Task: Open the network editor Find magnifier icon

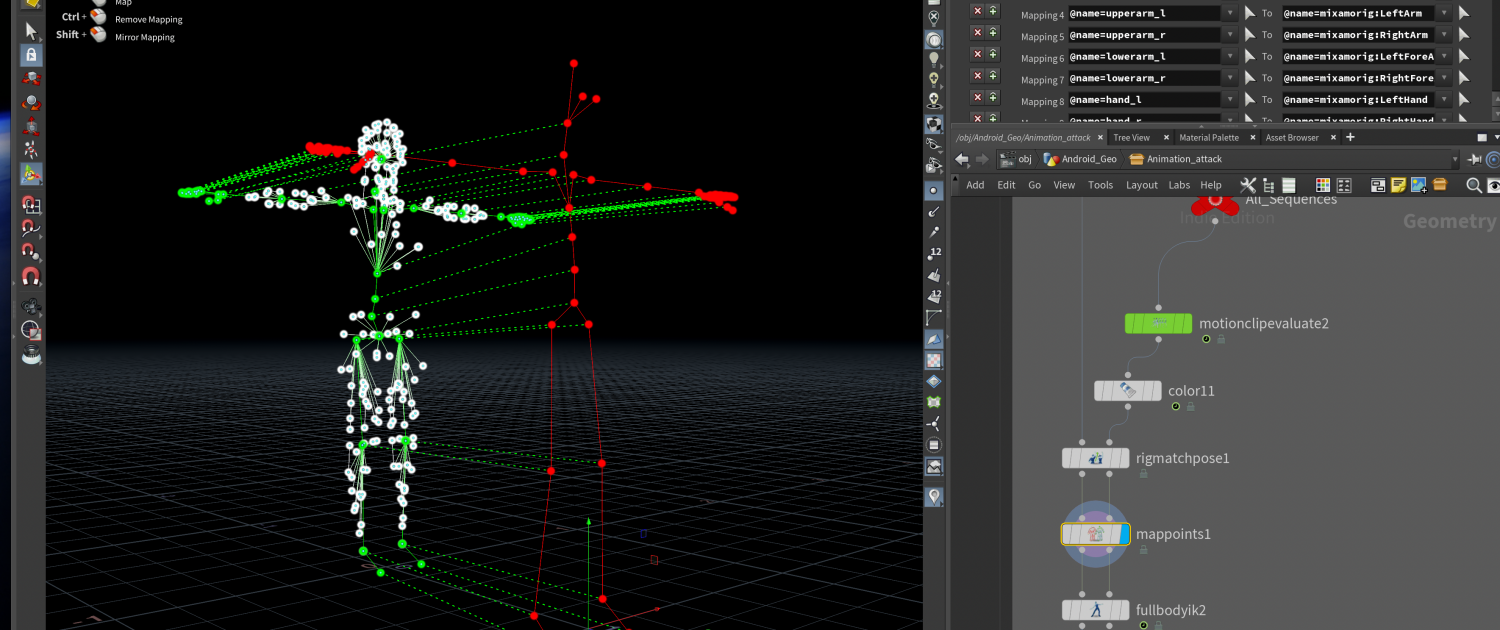Action: coord(1473,185)
